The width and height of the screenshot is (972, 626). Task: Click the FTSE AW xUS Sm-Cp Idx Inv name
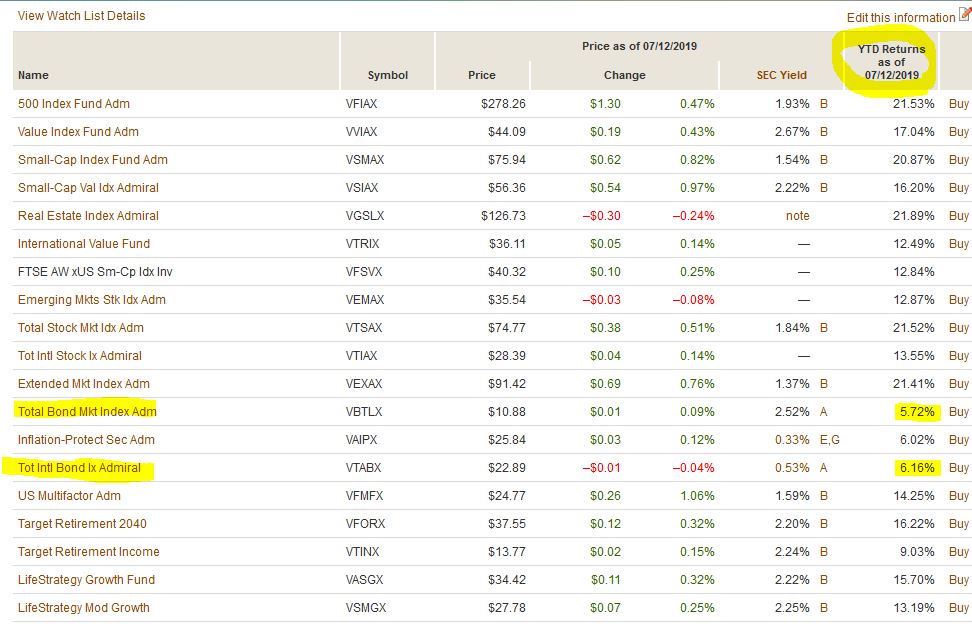(x=95, y=271)
